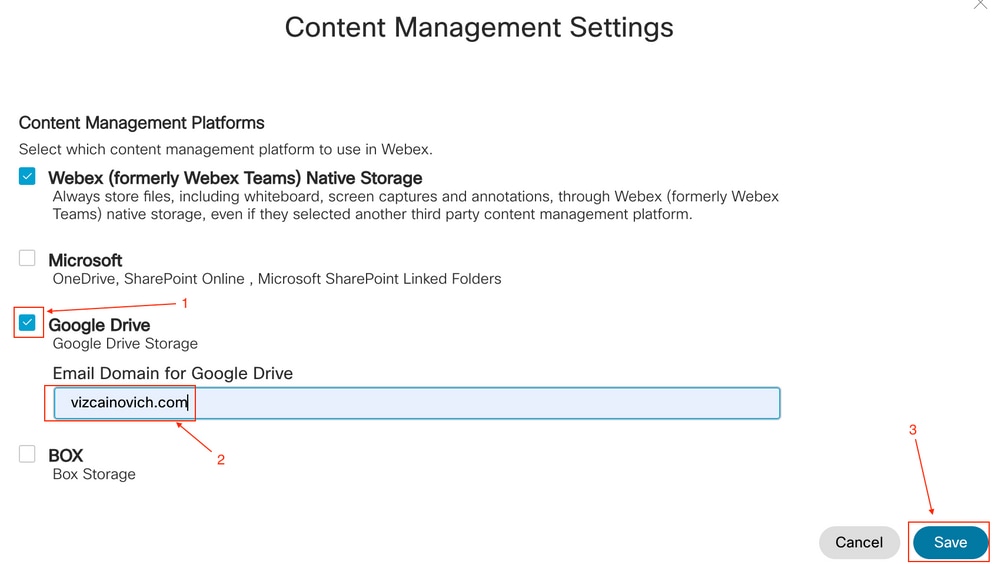
Task: Uncheck the Webex Native Storage checkbox
Action: 27,176
